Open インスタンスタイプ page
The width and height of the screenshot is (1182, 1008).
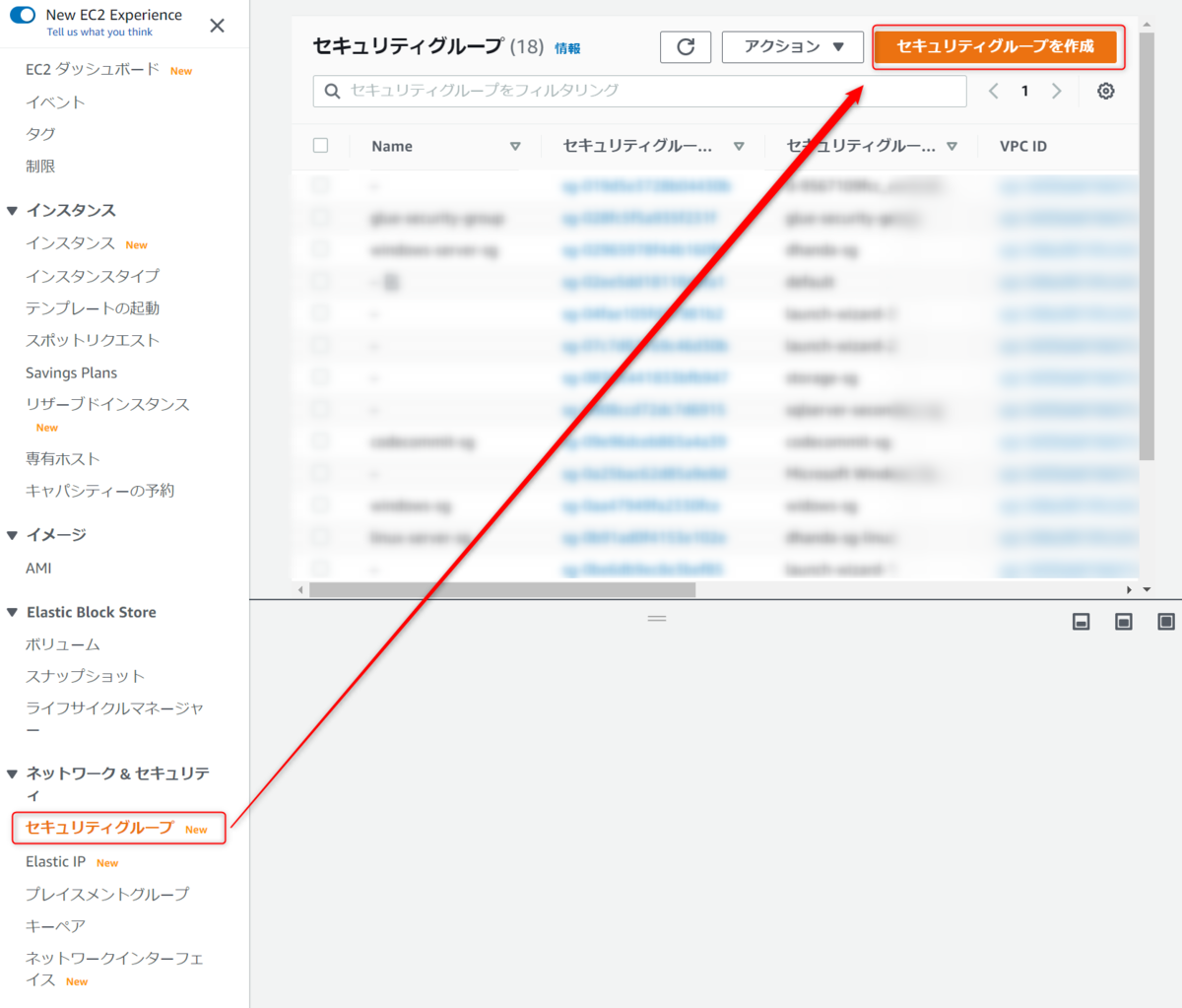tap(93, 276)
